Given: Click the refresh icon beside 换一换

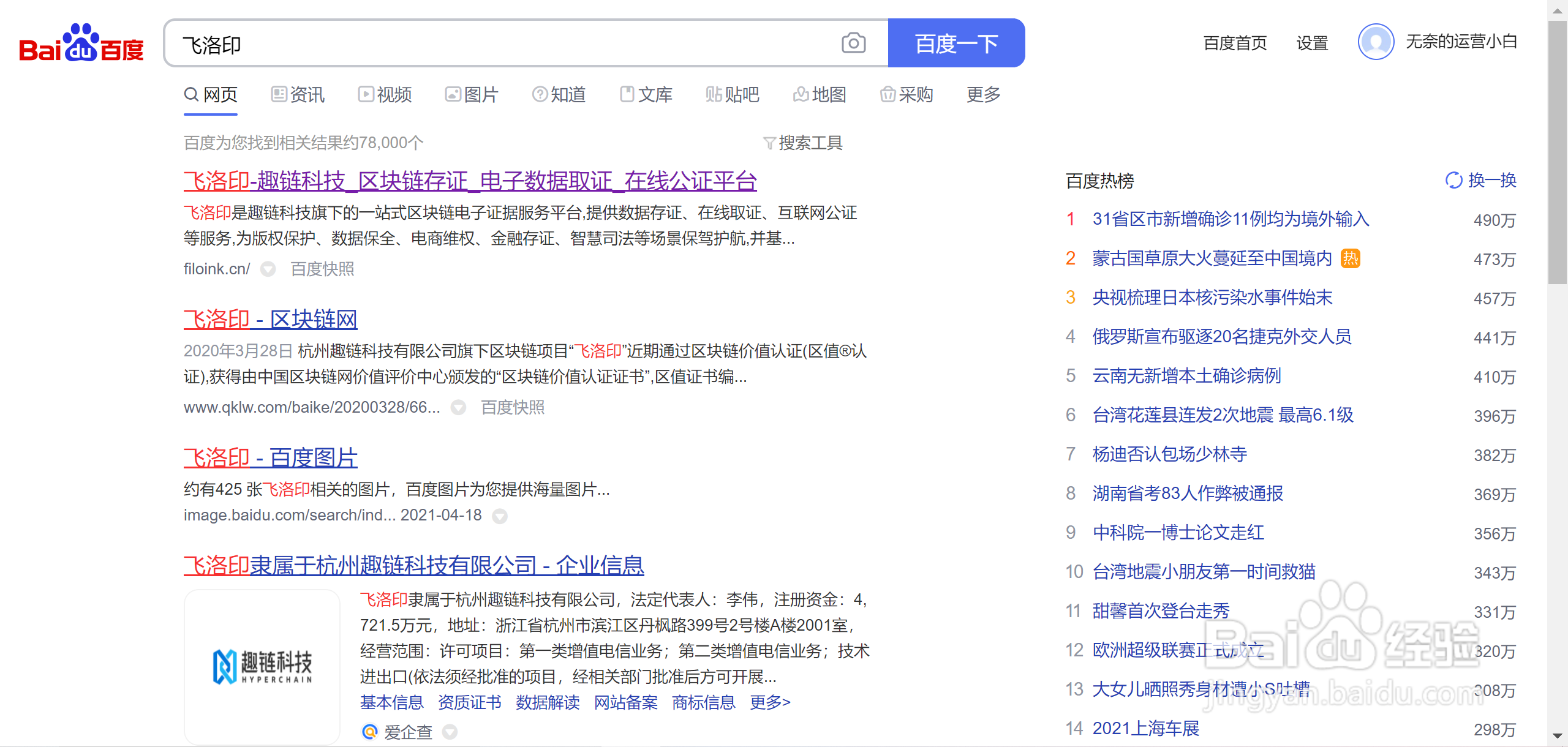Looking at the screenshot, I should pos(1453,180).
